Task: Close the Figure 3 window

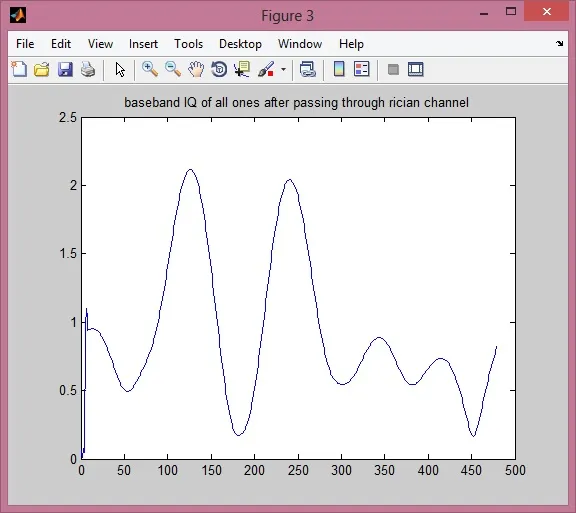Action: (x=547, y=11)
